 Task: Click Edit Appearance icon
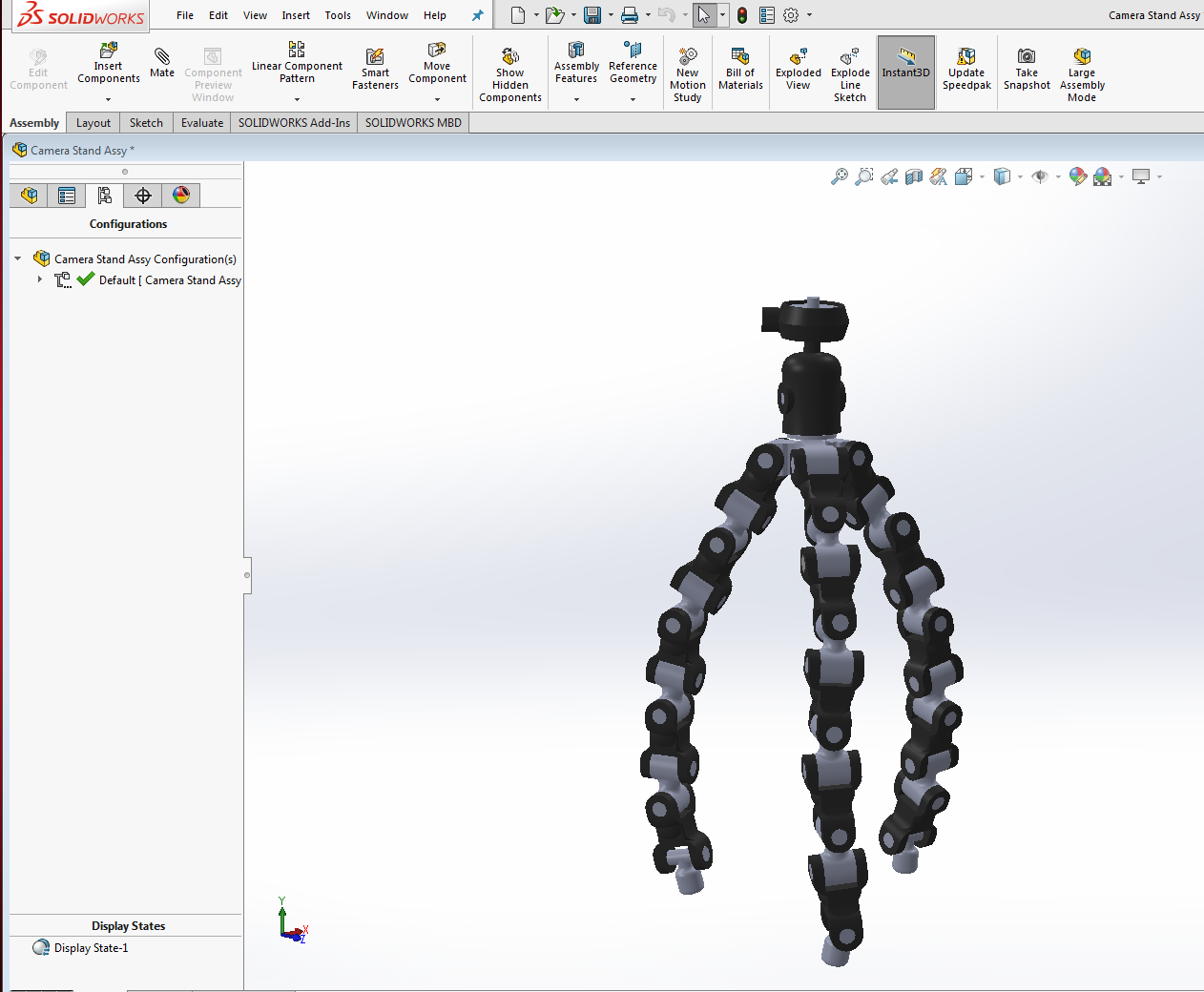1078,176
